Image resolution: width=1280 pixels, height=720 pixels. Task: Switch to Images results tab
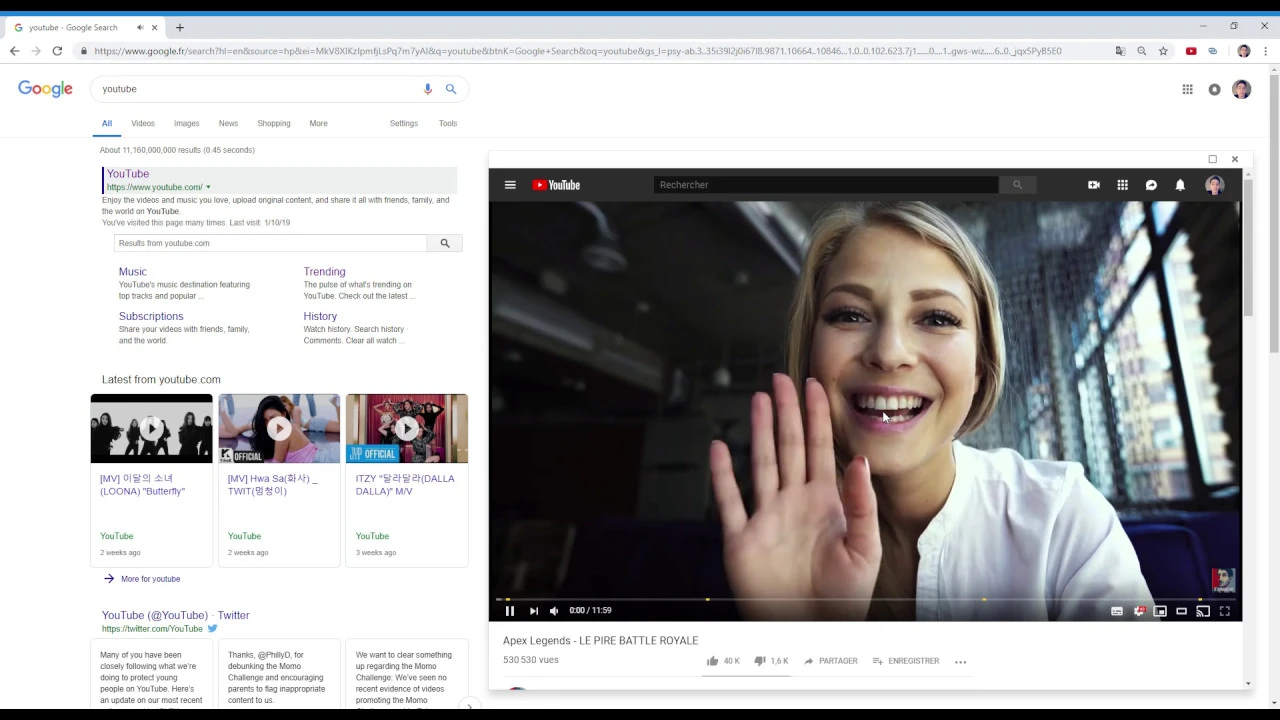(187, 124)
